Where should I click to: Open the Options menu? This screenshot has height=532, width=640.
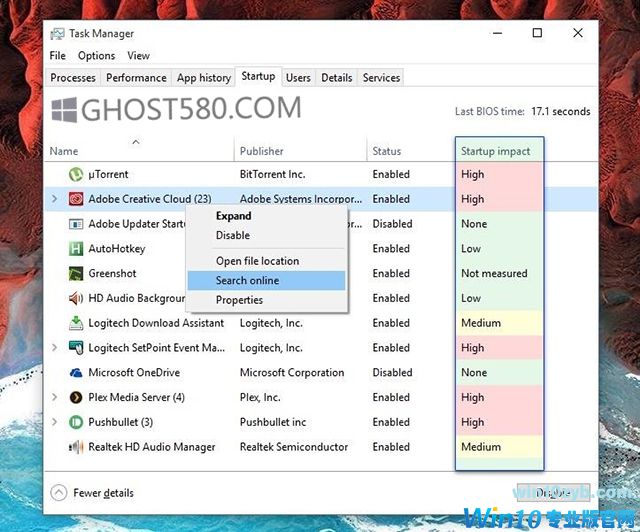[x=97, y=56]
